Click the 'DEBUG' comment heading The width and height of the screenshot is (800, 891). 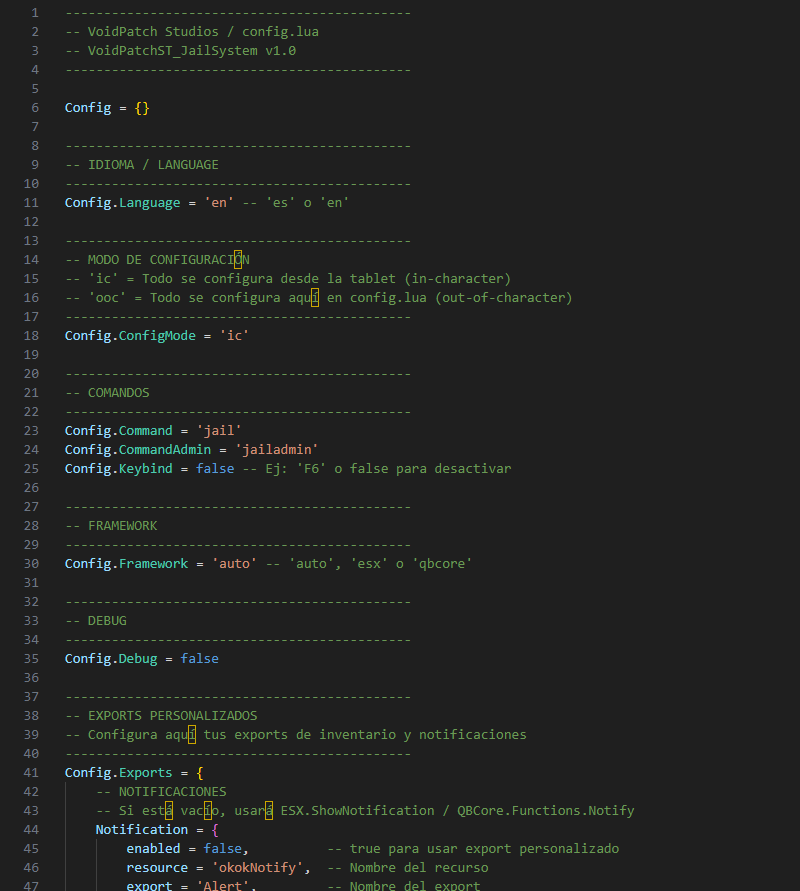[96, 621]
